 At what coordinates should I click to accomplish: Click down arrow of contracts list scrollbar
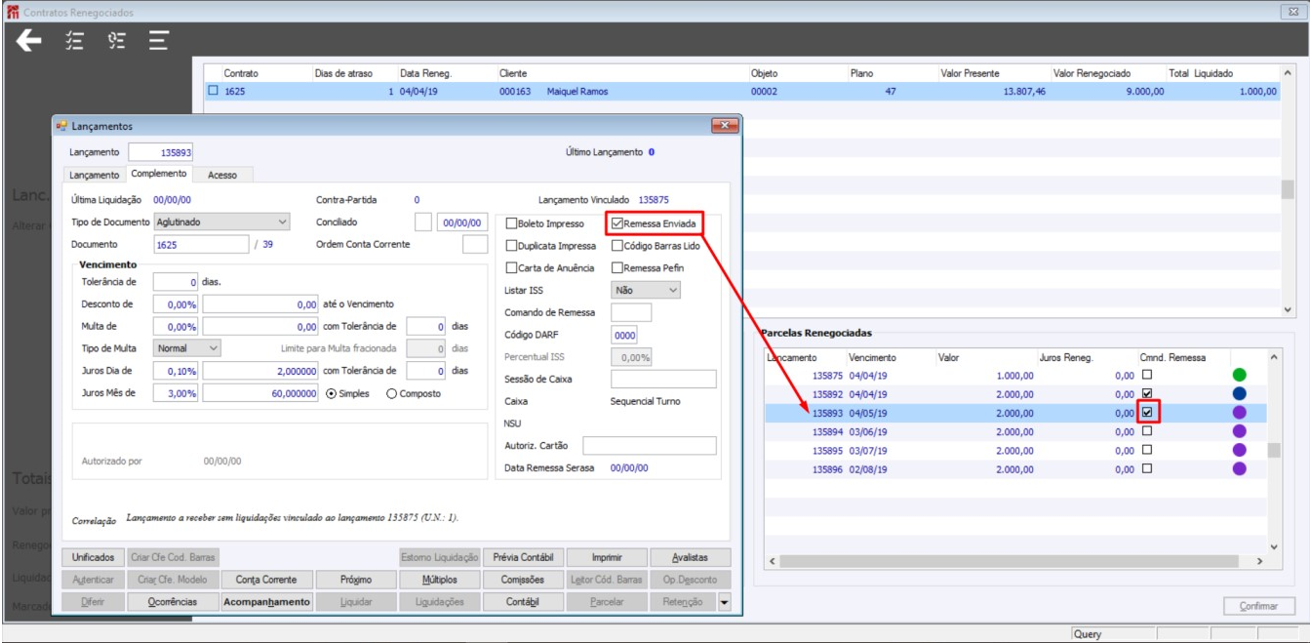1287,311
